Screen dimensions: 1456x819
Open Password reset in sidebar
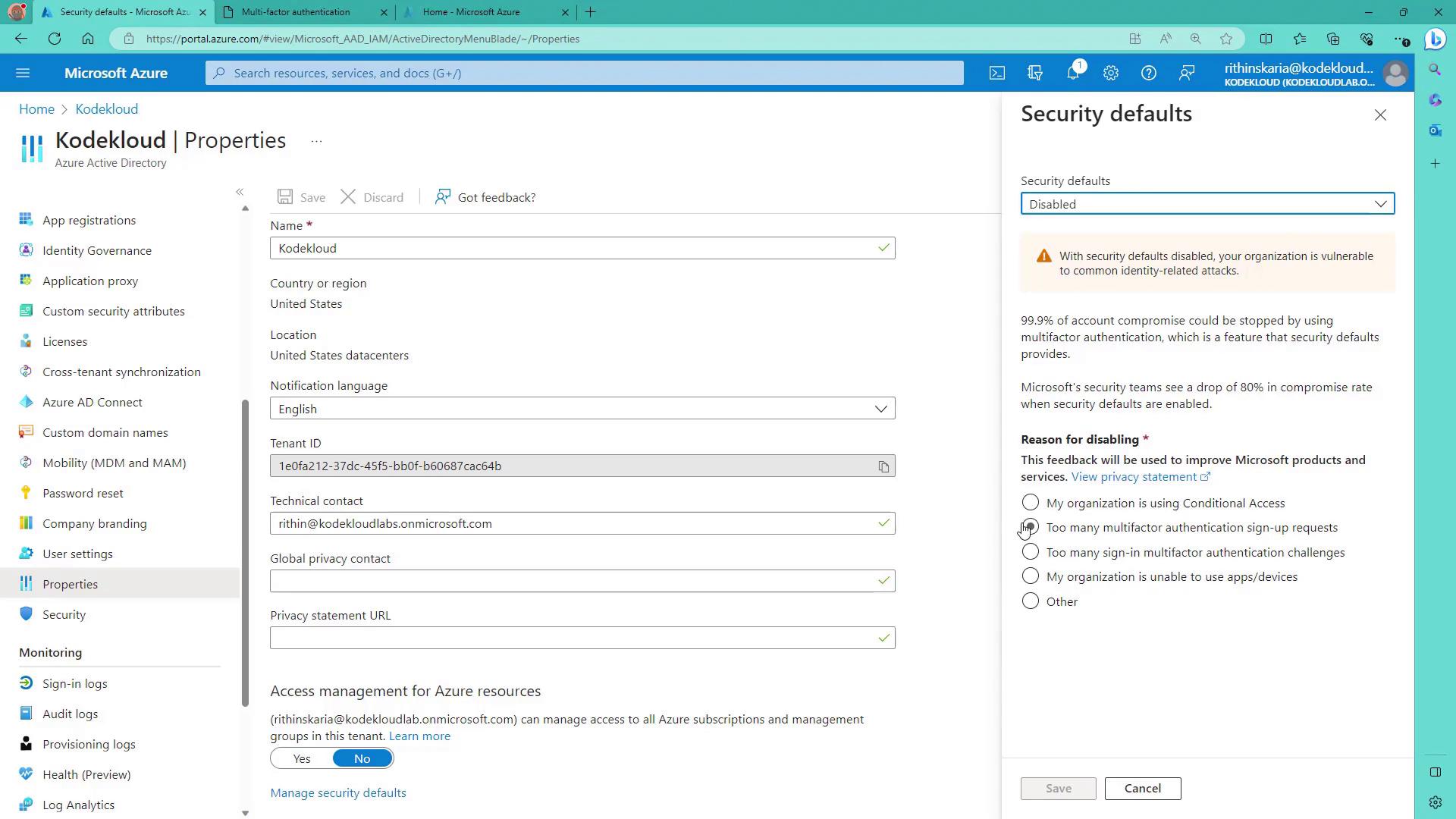(x=83, y=493)
